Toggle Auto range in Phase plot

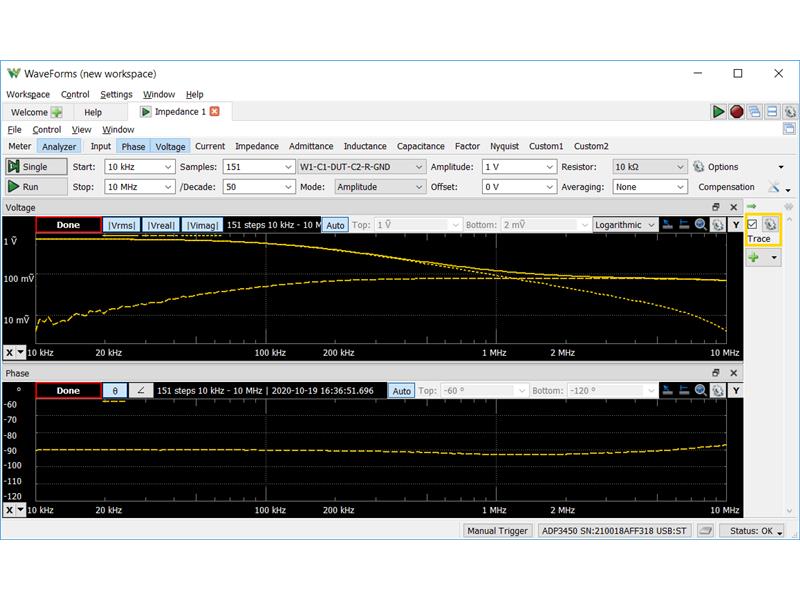click(x=402, y=391)
